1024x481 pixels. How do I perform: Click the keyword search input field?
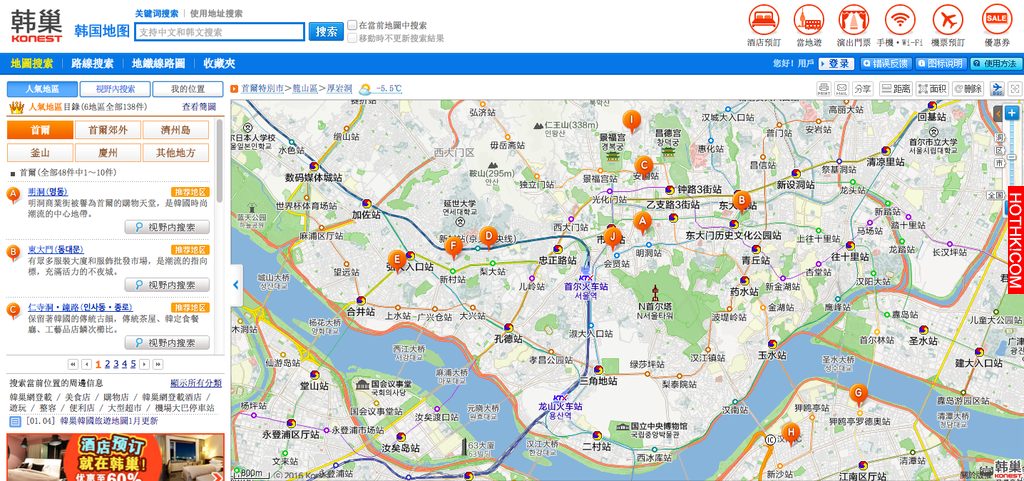(x=219, y=32)
